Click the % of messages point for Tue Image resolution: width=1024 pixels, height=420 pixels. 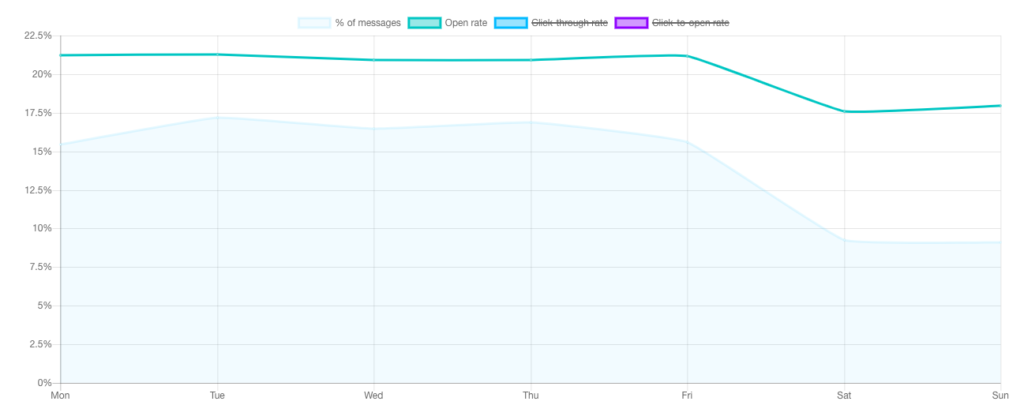(x=217, y=118)
